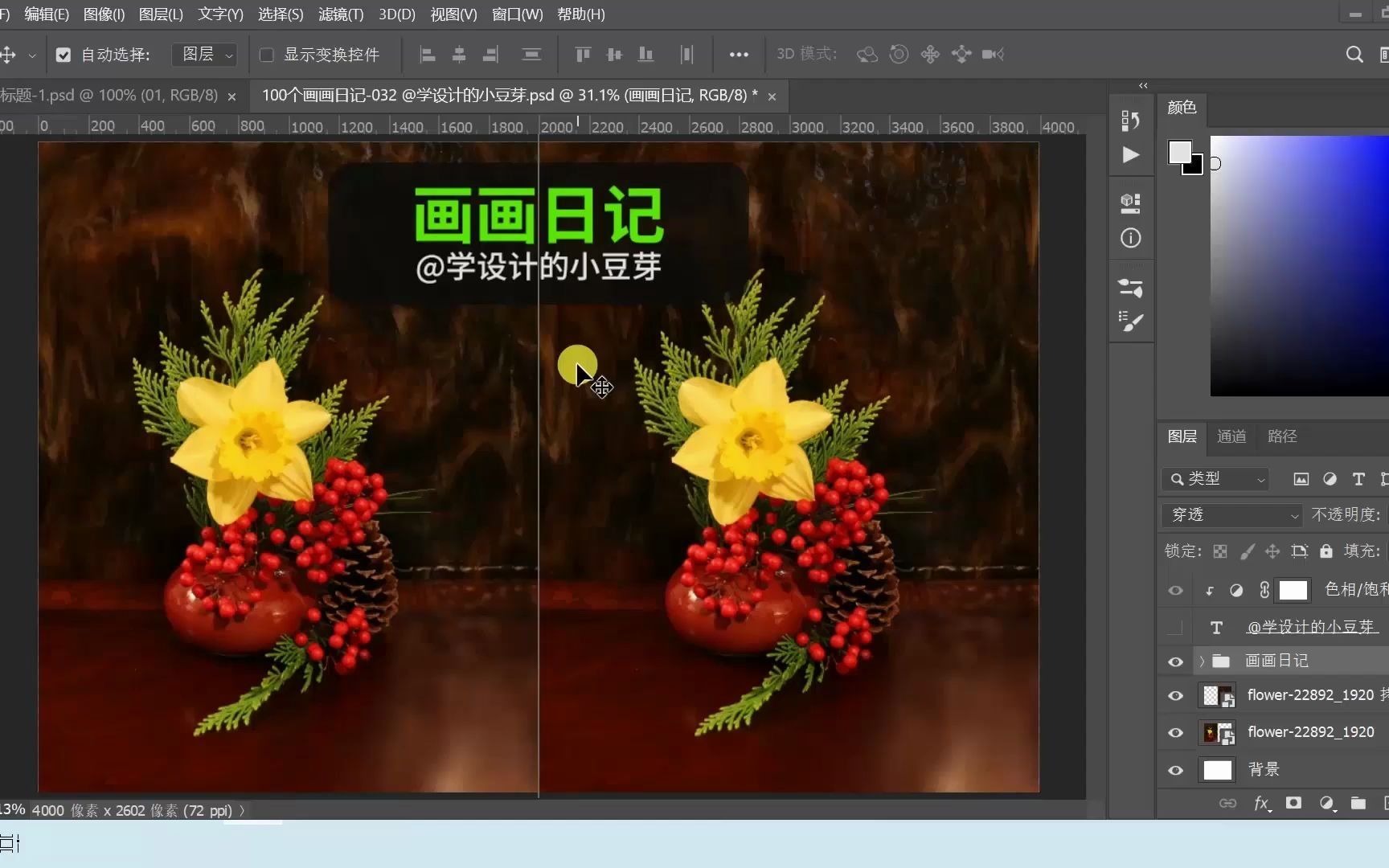The height and width of the screenshot is (868, 1389).
Task: Open the Actions panel play icon
Action: pyautogui.click(x=1131, y=154)
